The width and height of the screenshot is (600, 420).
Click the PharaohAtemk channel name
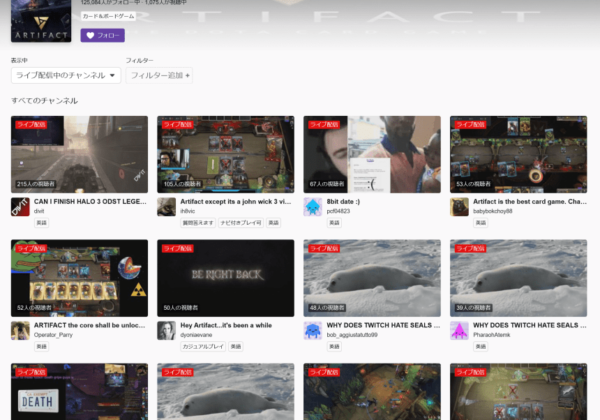click(x=491, y=335)
